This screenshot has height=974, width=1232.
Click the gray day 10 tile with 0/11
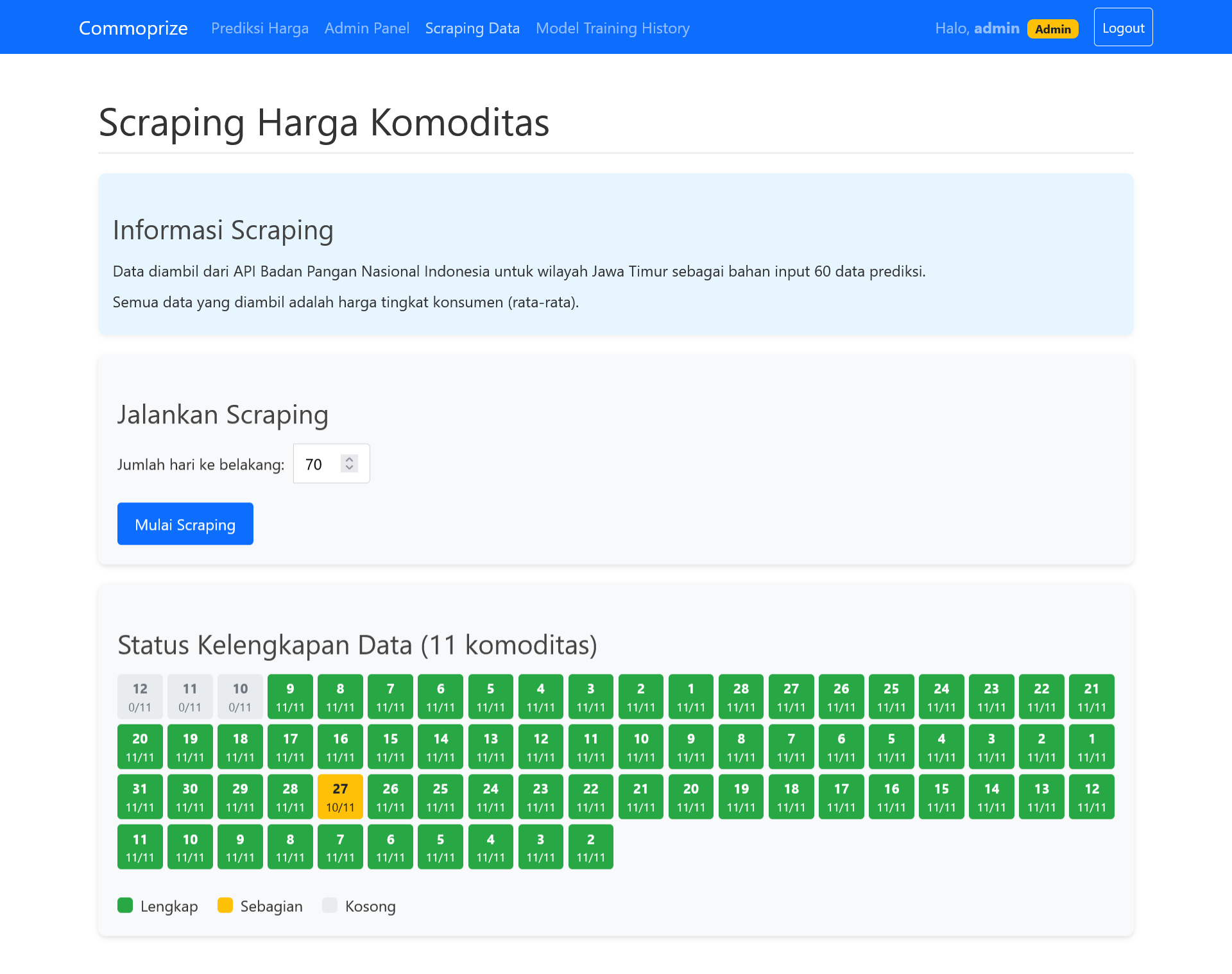click(240, 697)
